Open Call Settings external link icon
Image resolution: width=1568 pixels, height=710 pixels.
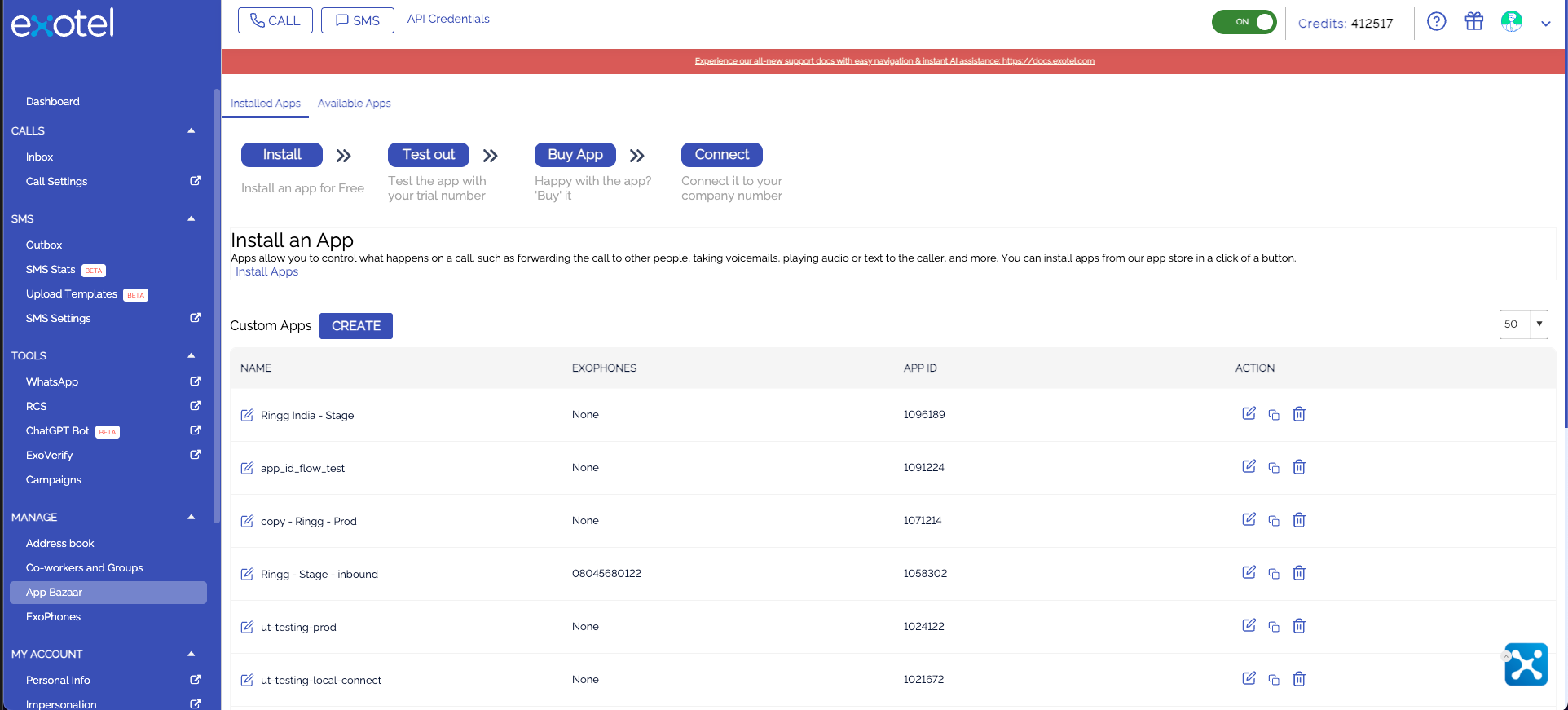(x=196, y=181)
